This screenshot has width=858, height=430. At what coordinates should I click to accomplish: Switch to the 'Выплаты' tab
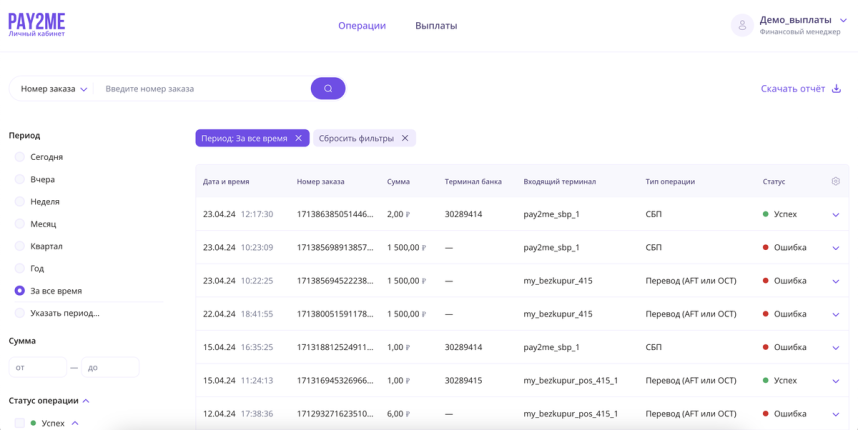tap(436, 26)
